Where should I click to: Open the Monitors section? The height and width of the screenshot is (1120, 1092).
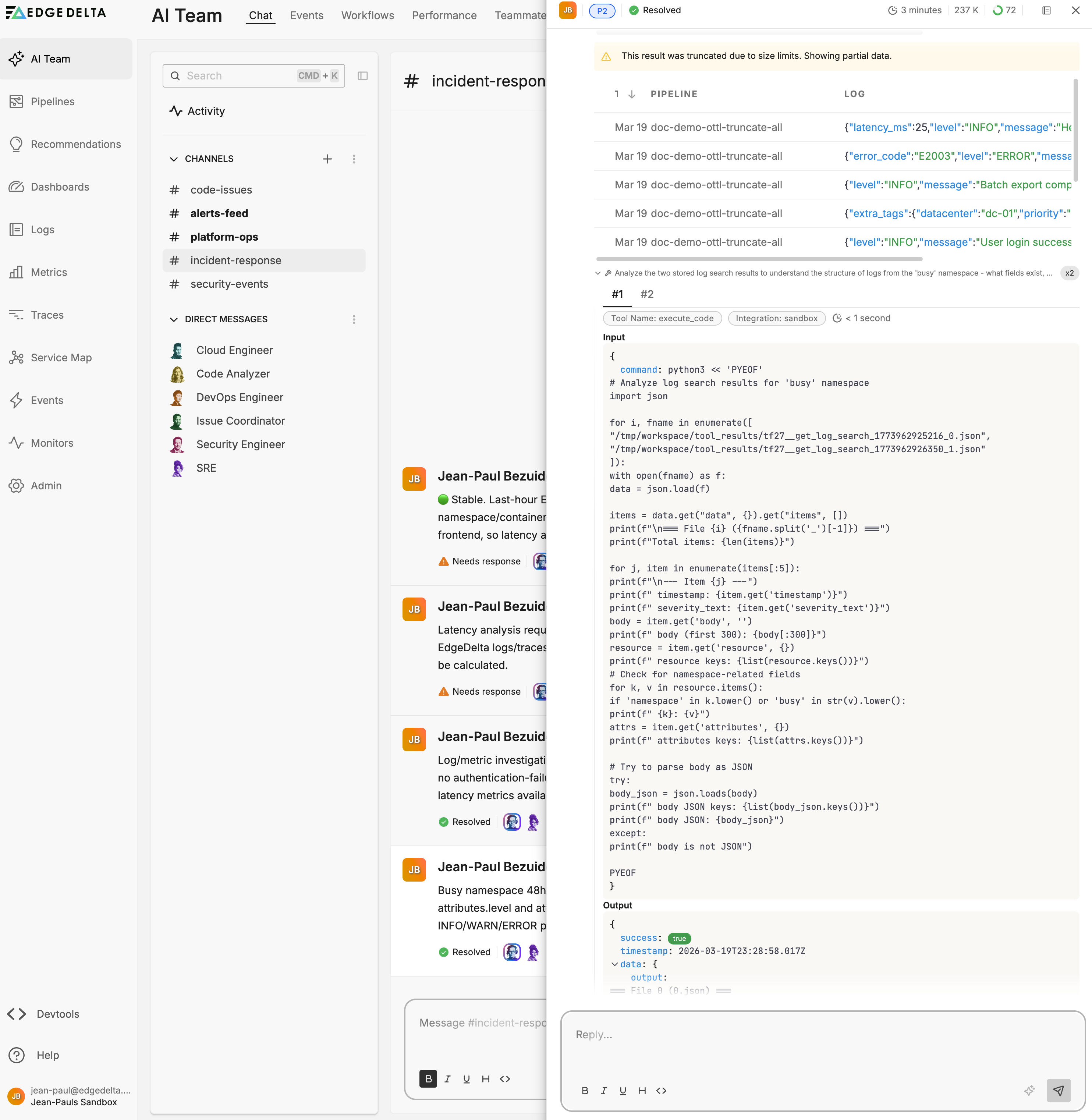(52, 443)
